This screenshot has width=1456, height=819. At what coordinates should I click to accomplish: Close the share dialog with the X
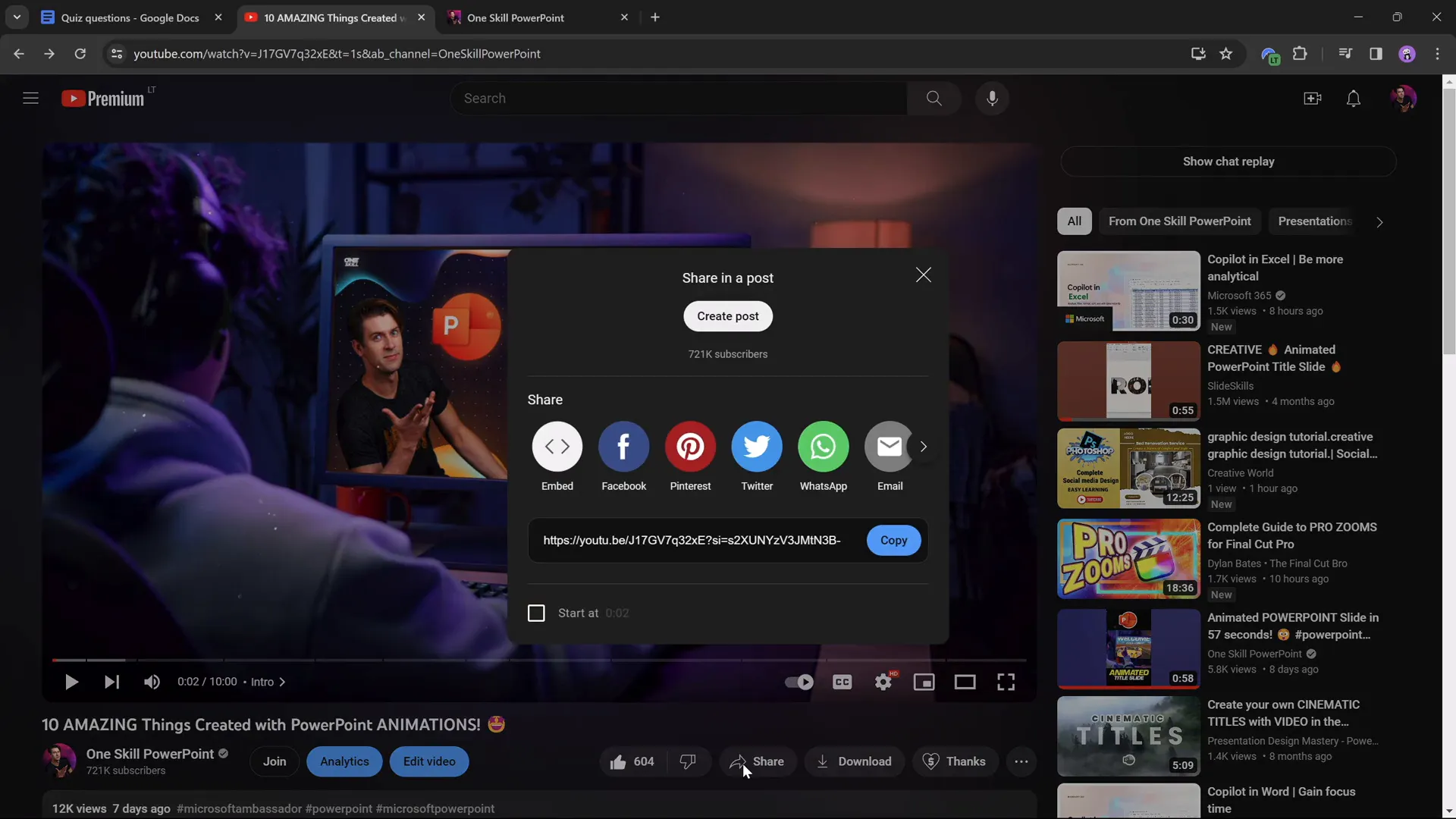(923, 275)
